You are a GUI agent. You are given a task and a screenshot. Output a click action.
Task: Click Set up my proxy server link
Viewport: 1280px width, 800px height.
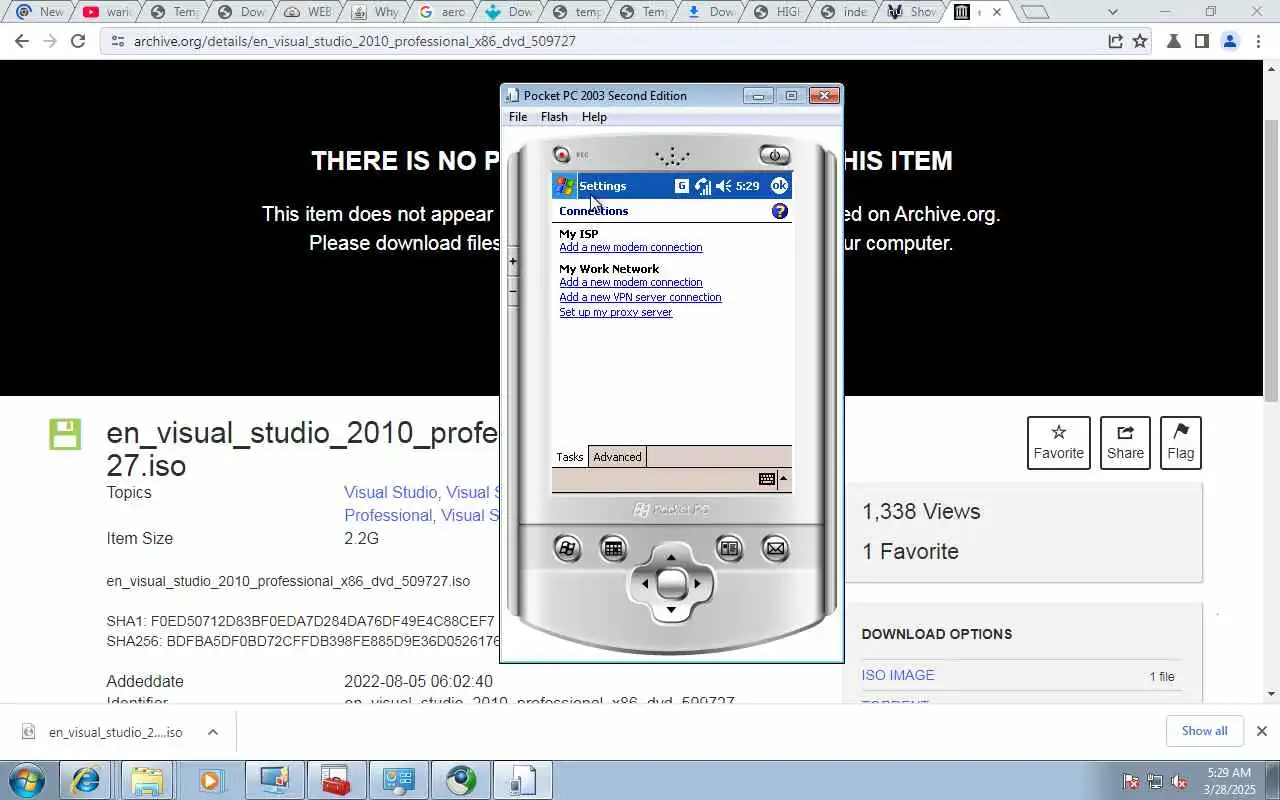[616, 312]
